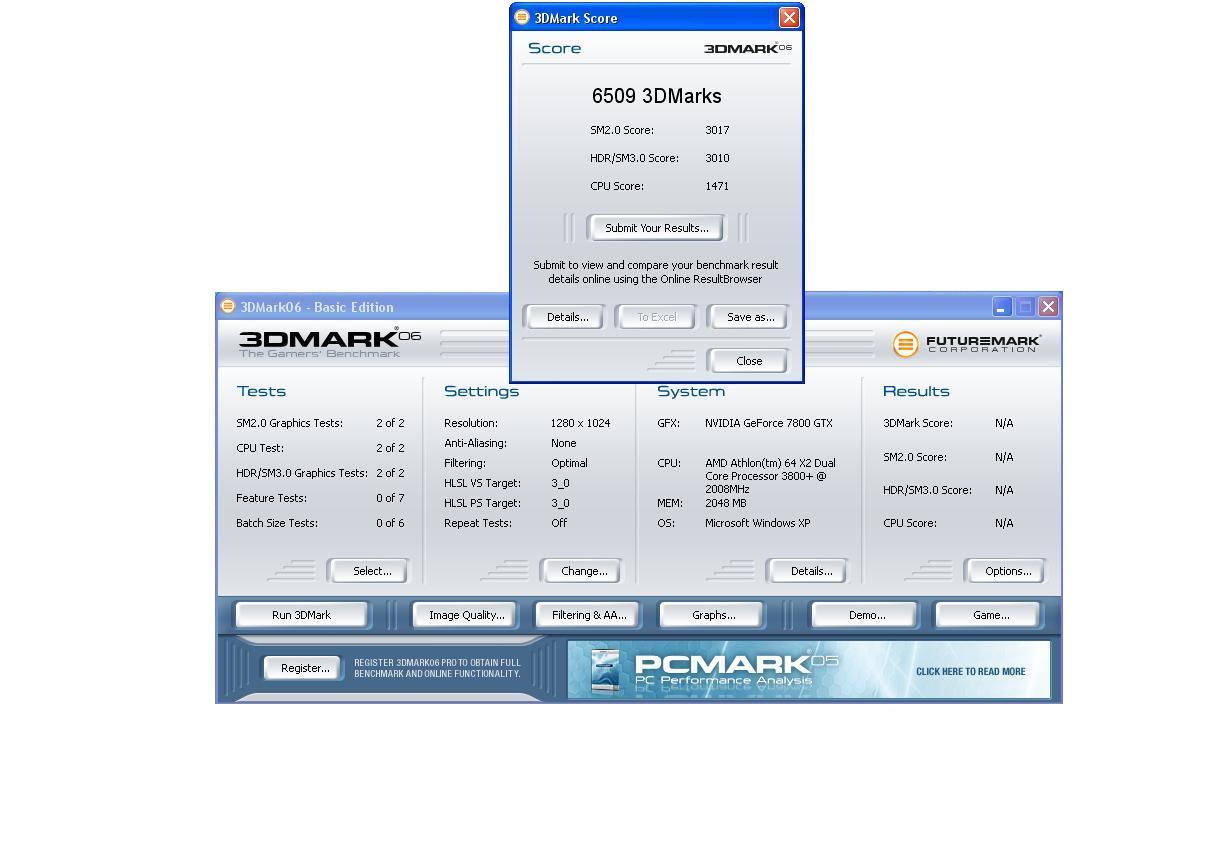1218x860 pixels.
Task: Open results Options button
Action: pos(1006,571)
